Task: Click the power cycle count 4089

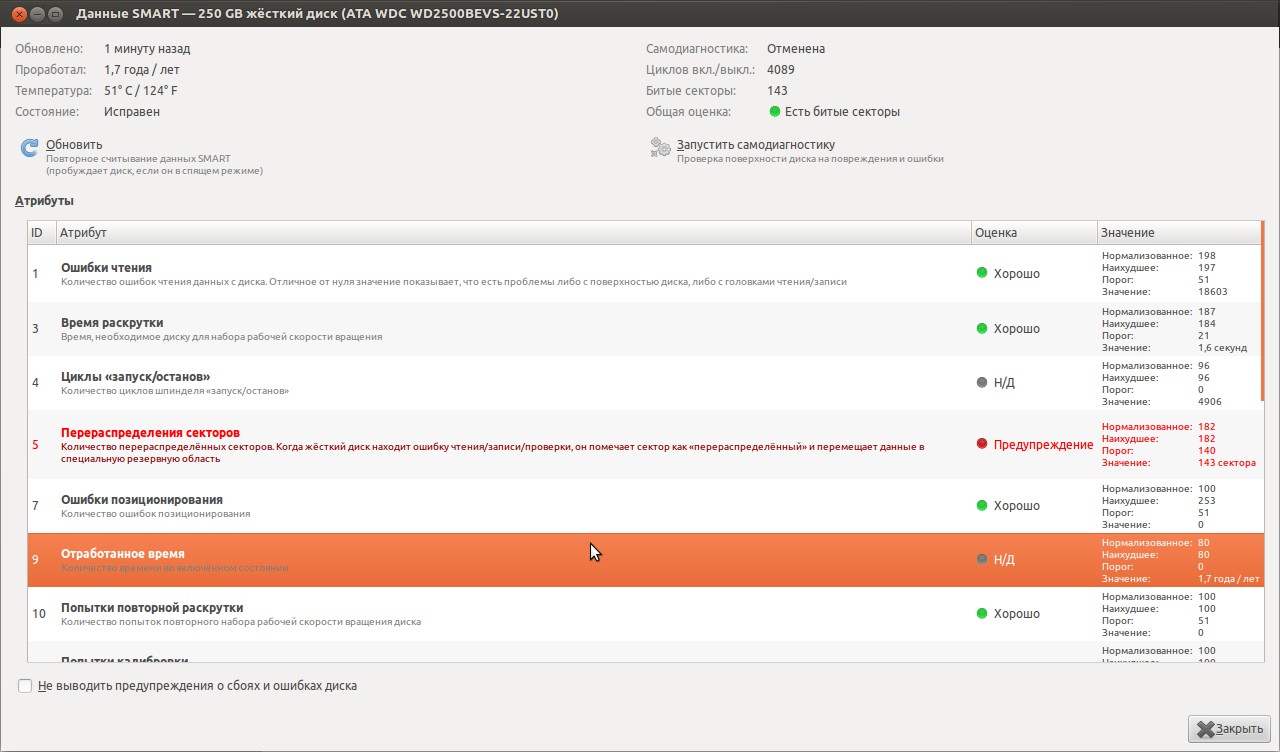Action: [781, 69]
